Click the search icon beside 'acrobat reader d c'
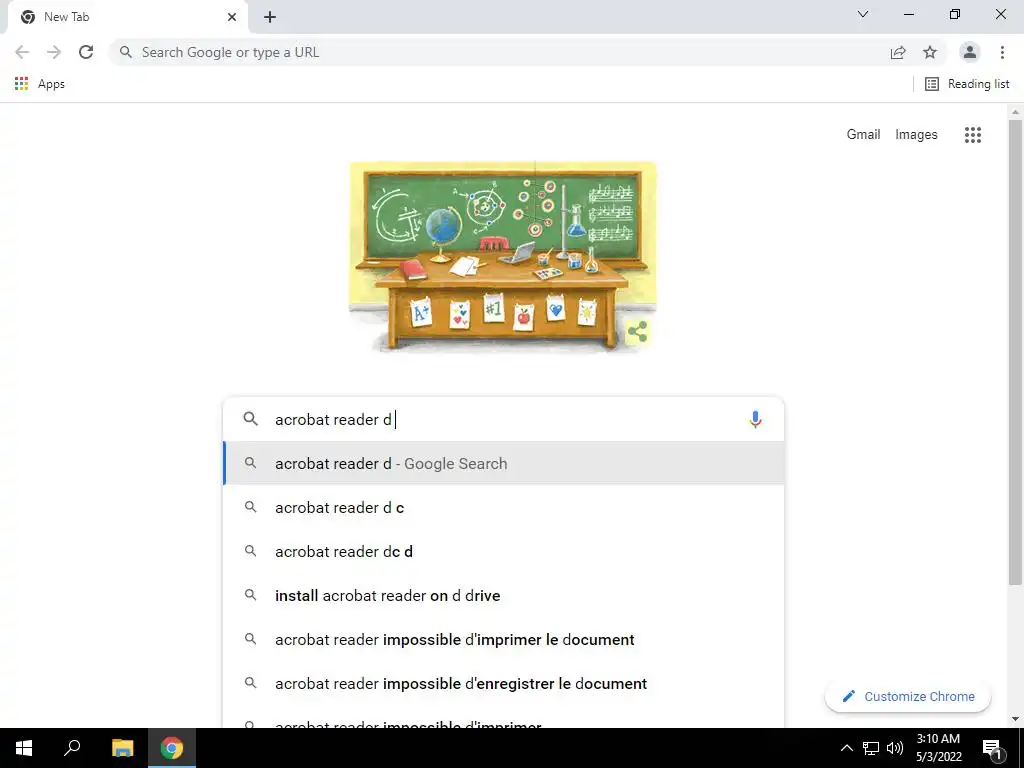Viewport: 1024px width, 768px height. 250,507
